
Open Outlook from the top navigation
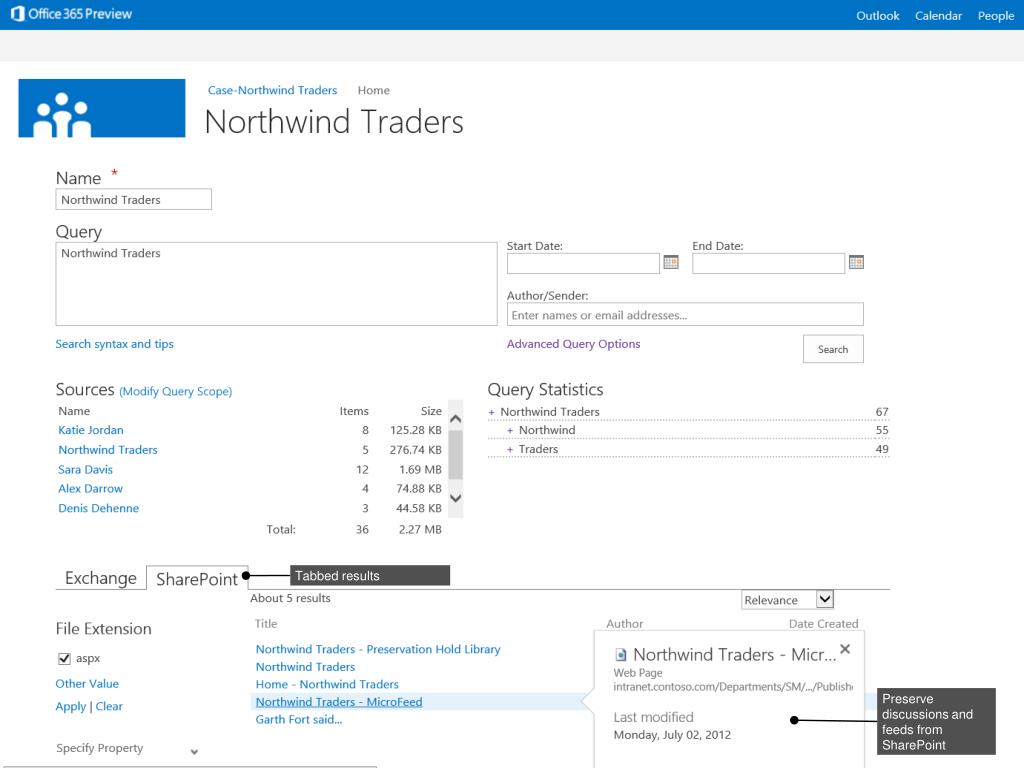tap(878, 16)
